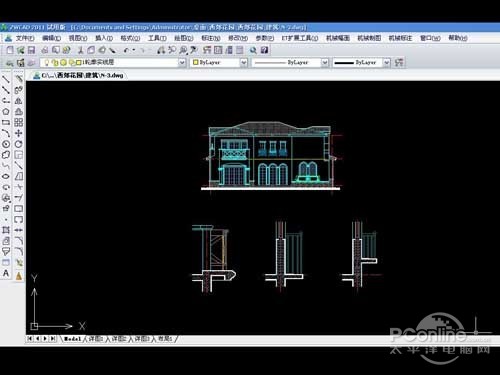Open the 文件 (File) menu
Image resolution: width=500 pixels, height=375 pixels.
tap(21, 38)
